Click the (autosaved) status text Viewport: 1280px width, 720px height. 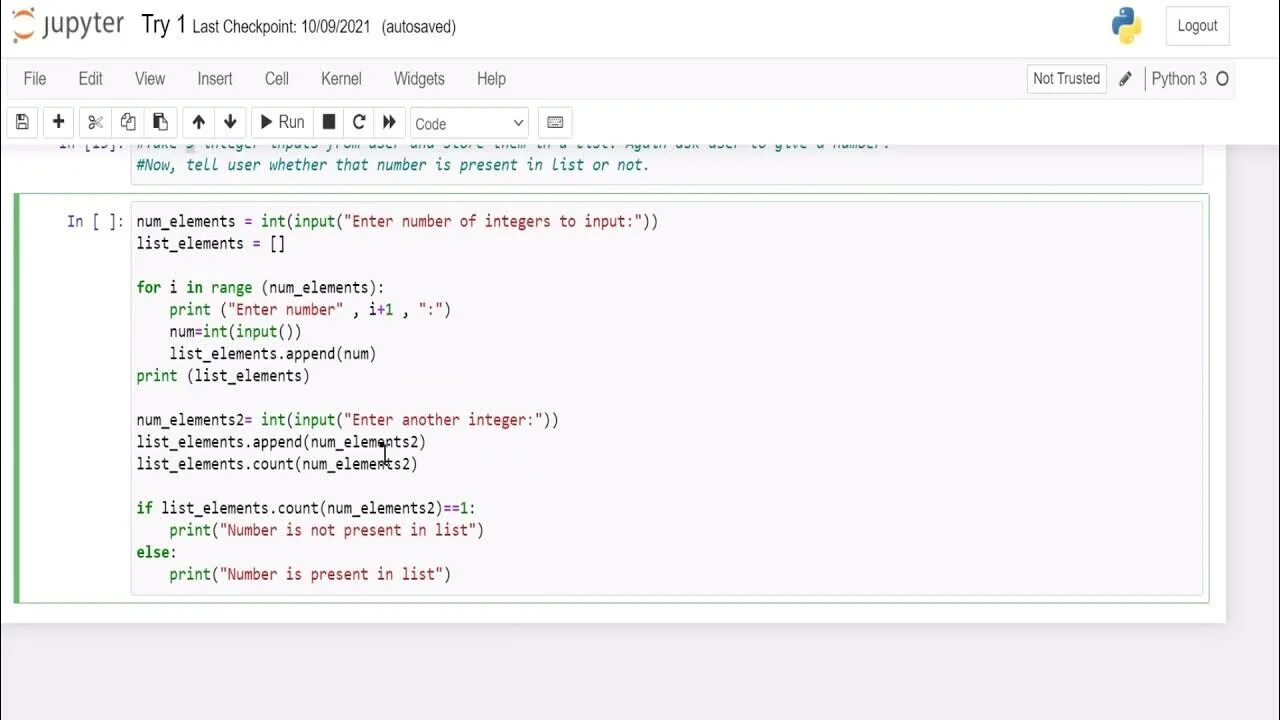pyautogui.click(x=418, y=27)
